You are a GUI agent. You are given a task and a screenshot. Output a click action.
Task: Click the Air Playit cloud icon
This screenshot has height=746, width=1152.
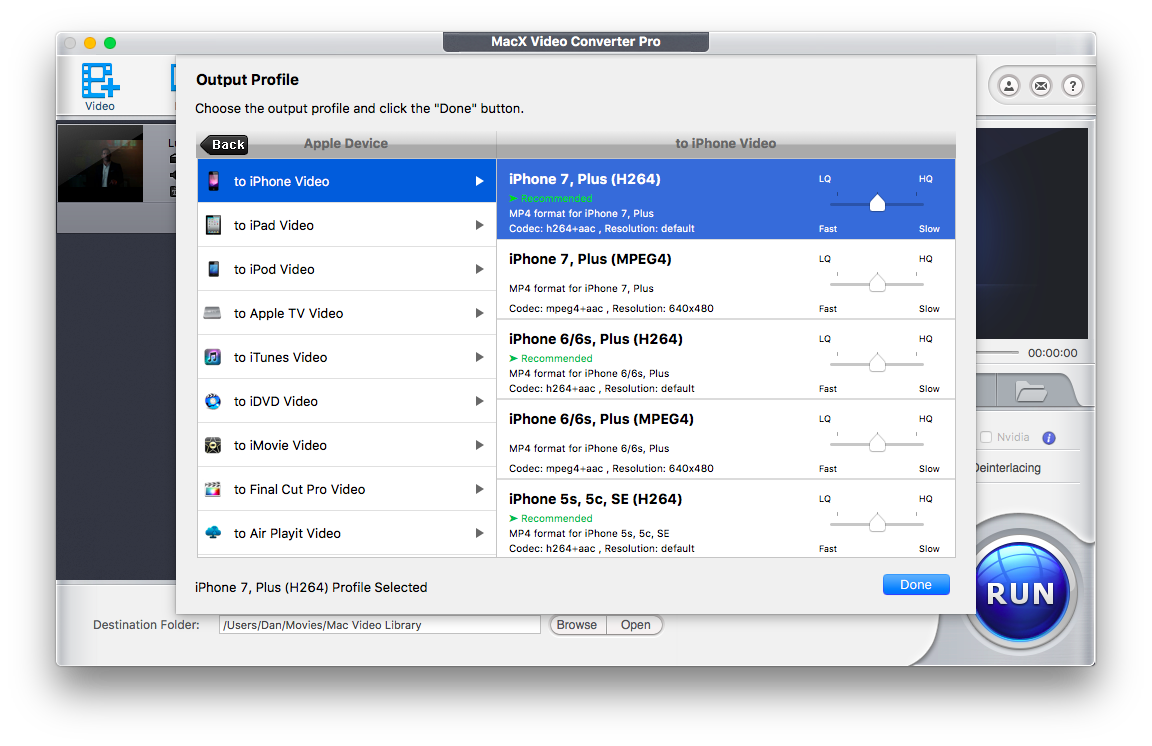[213, 533]
